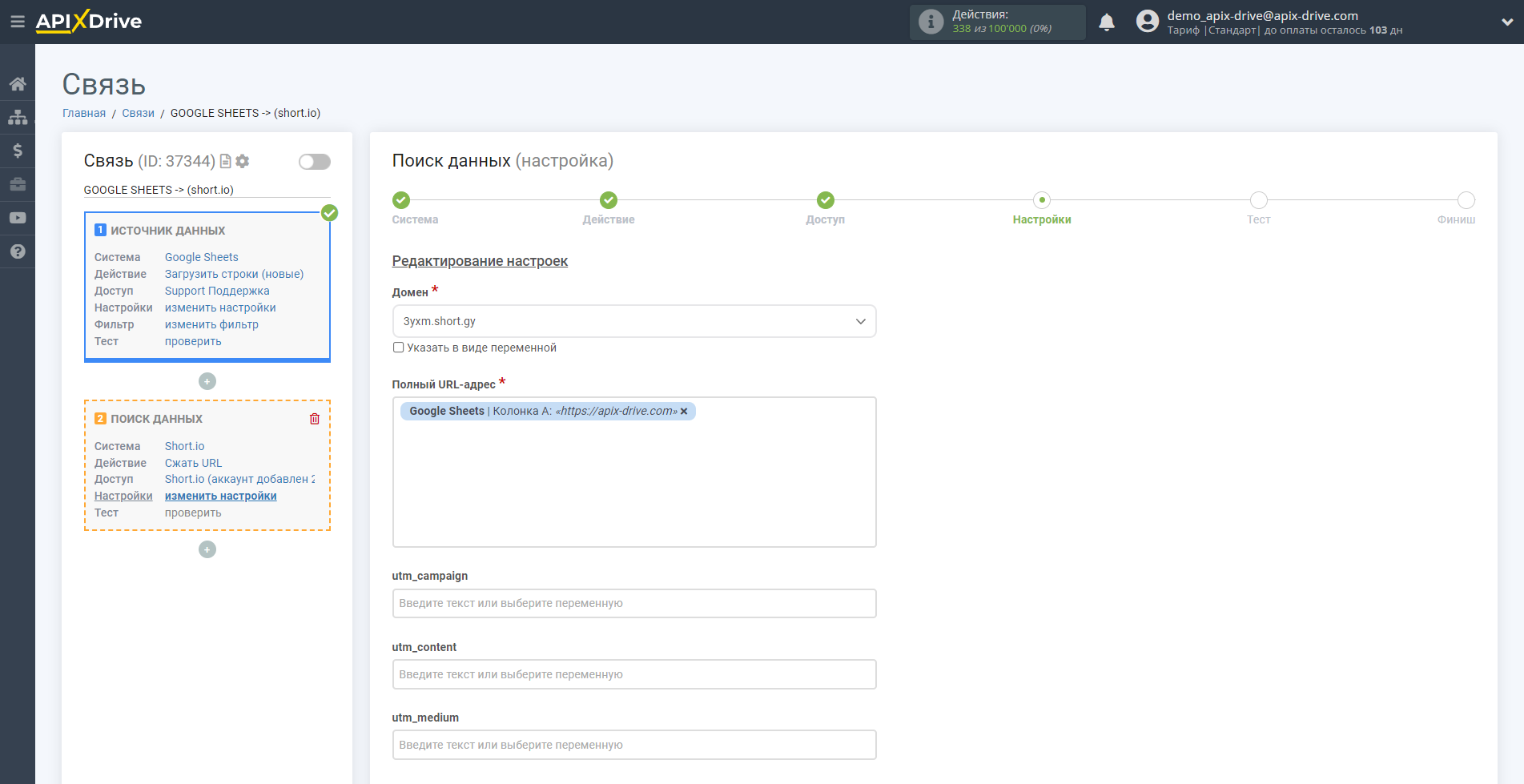This screenshot has height=784, width=1524.
Task: Select the Настройки step
Action: pyautogui.click(x=1042, y=200)
